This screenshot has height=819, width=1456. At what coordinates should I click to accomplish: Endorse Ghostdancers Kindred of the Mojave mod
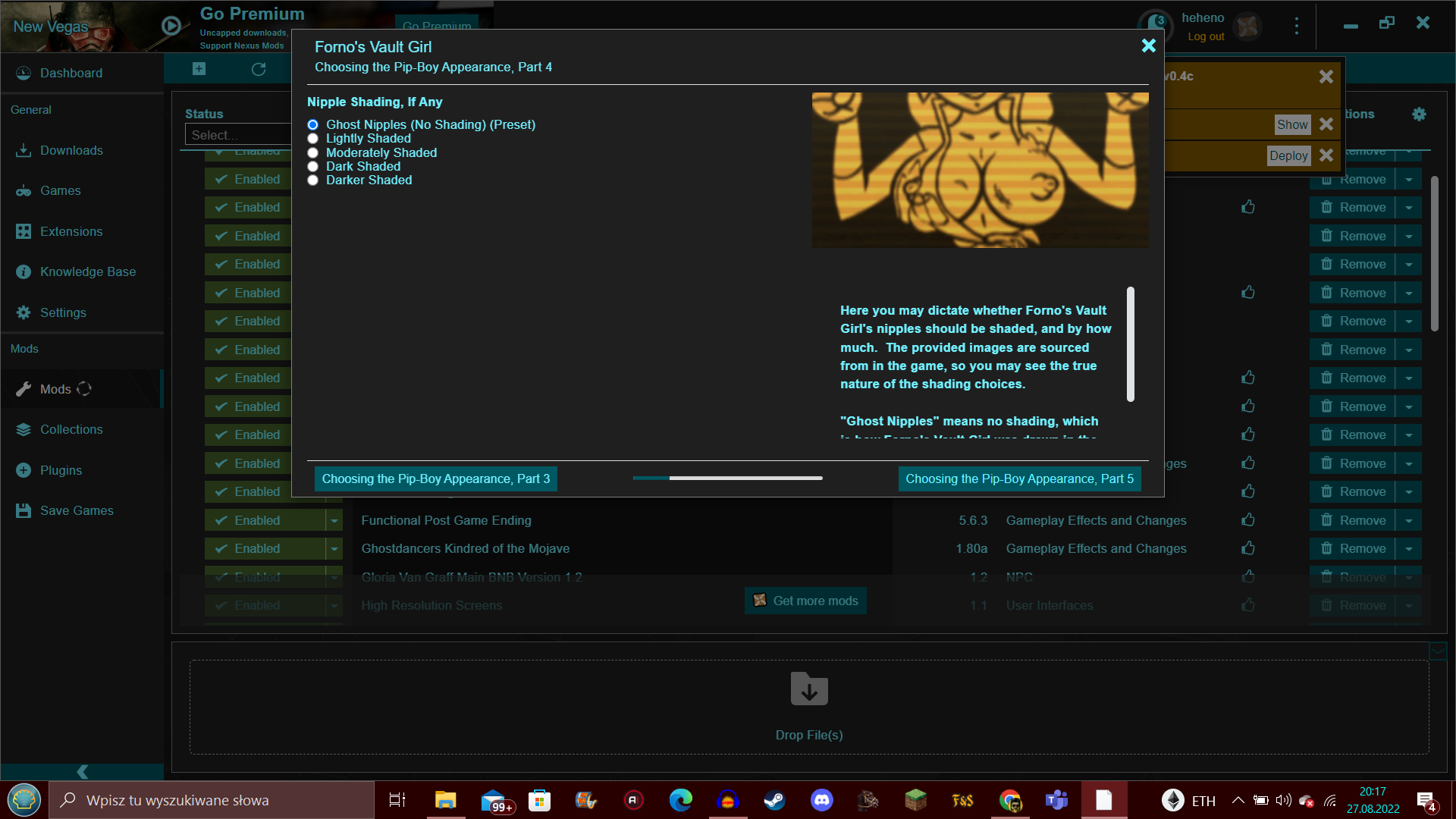[x=1248, y=548]
